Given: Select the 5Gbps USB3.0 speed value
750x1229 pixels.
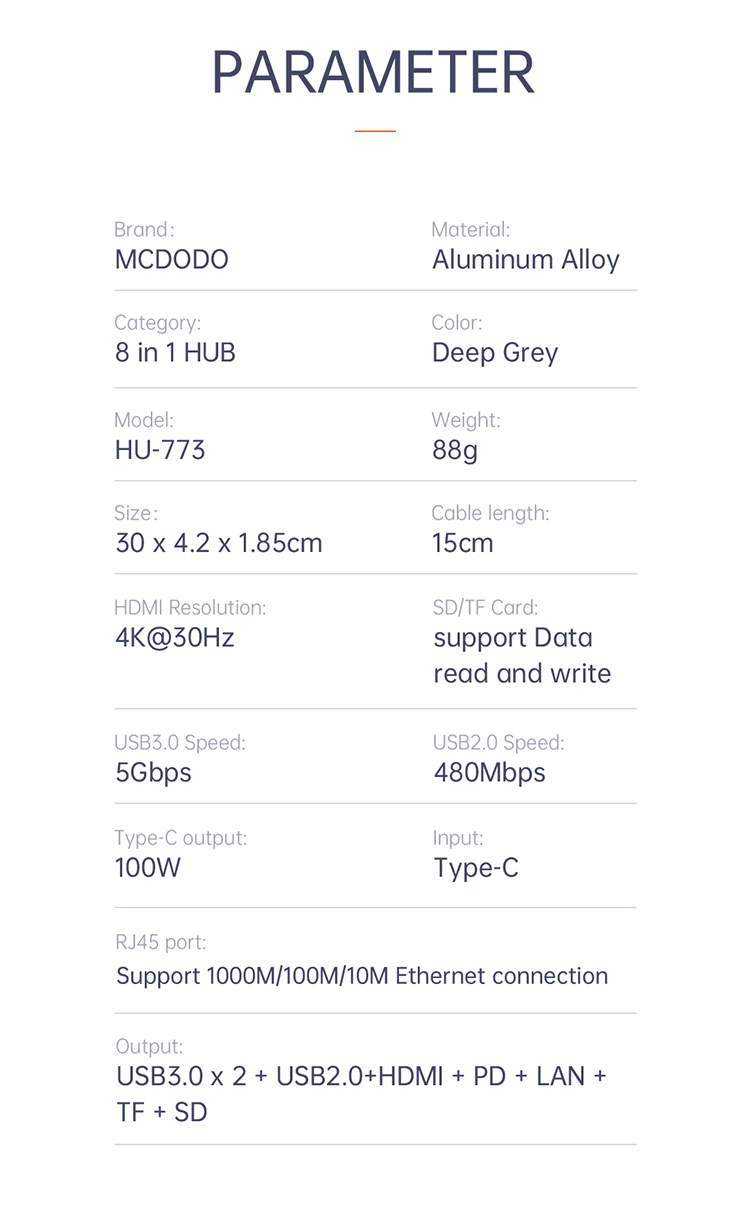Looking at the screenshot, I should point(153,773).
